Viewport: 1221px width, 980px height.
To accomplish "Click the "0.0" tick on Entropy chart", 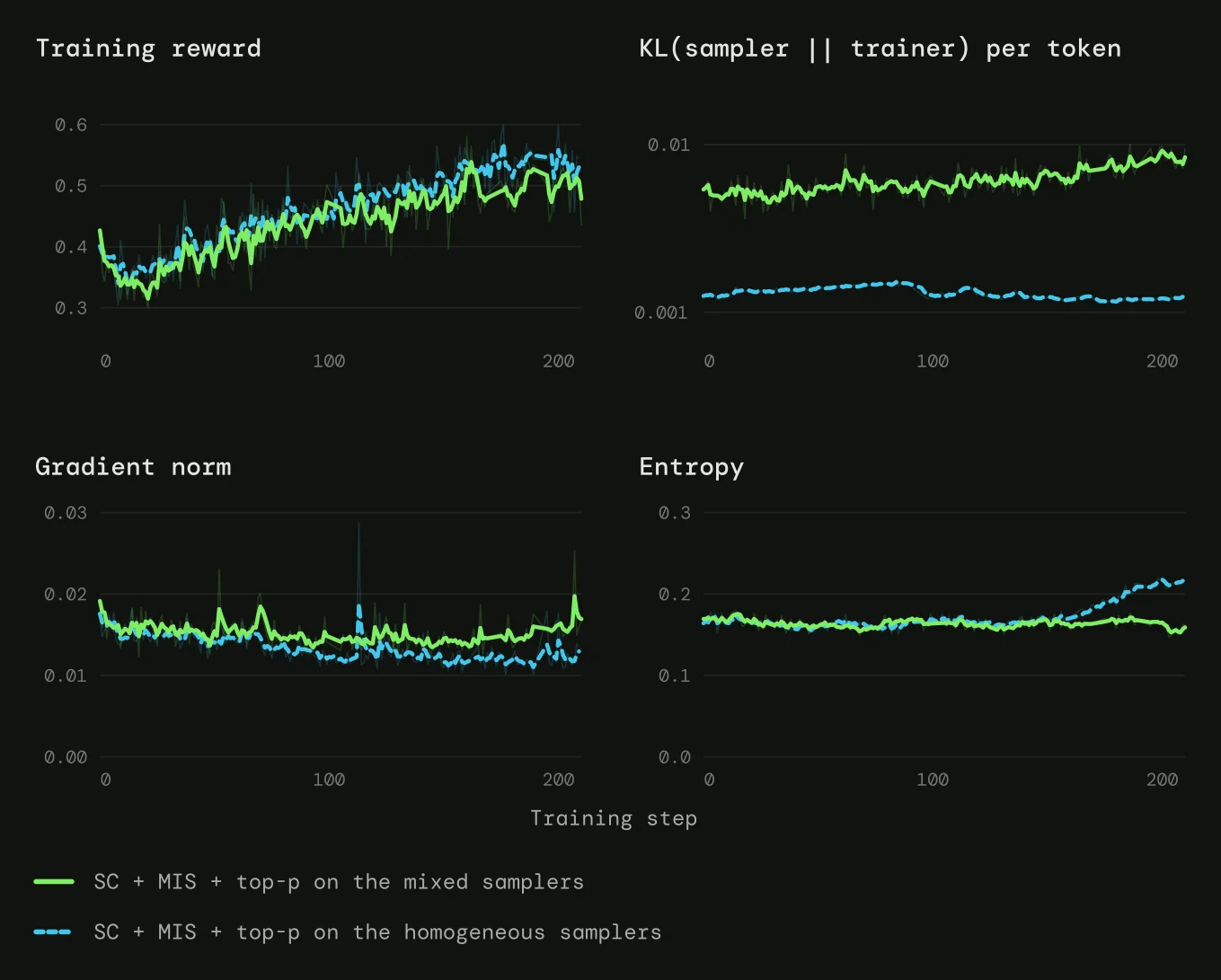I will point(675,757).
